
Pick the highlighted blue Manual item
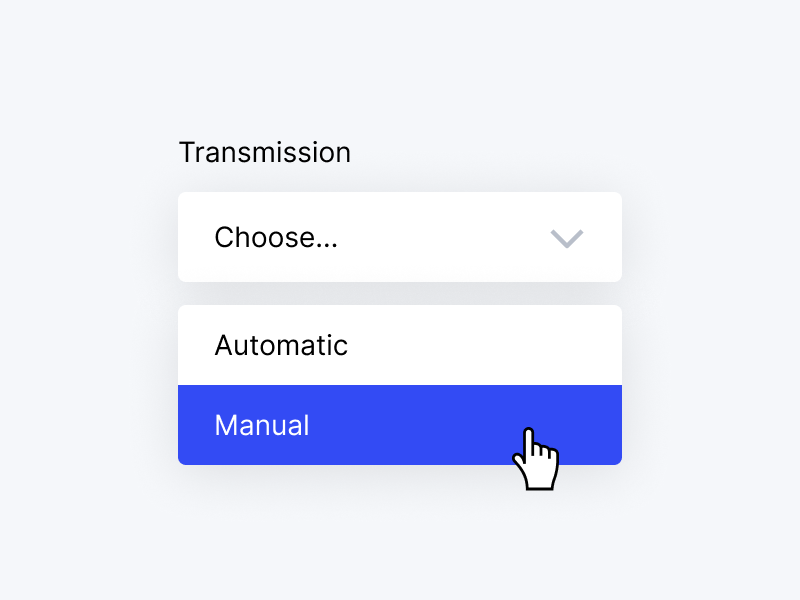coord(400,425)
